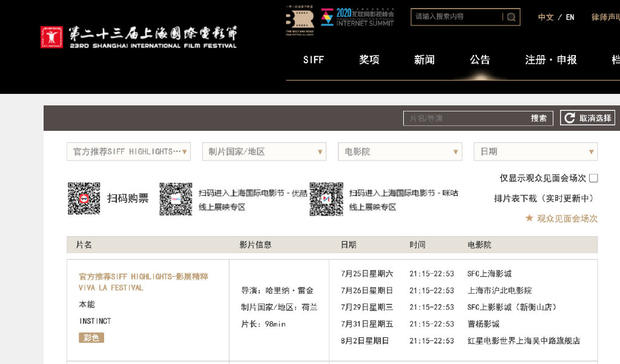Open the Belt and Road film week logo
Image resolution: width=620 pixels, height=364 pixels.
tap(300, 21)
